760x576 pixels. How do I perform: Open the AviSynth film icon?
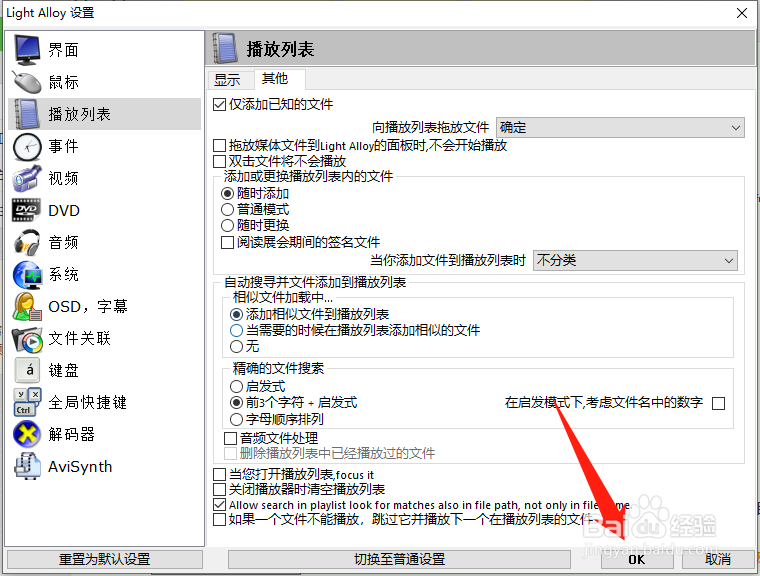tap(27, 466)
